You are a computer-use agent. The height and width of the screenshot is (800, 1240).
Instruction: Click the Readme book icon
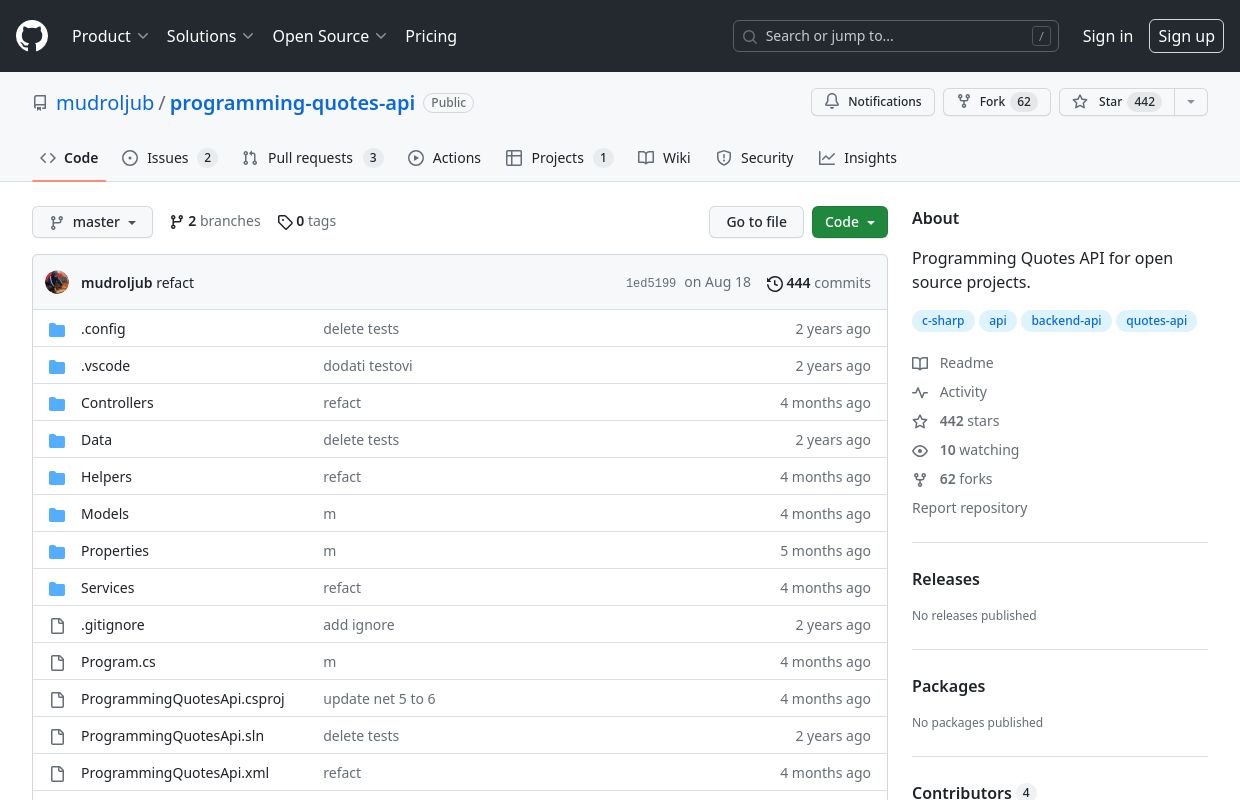[920, 363]
